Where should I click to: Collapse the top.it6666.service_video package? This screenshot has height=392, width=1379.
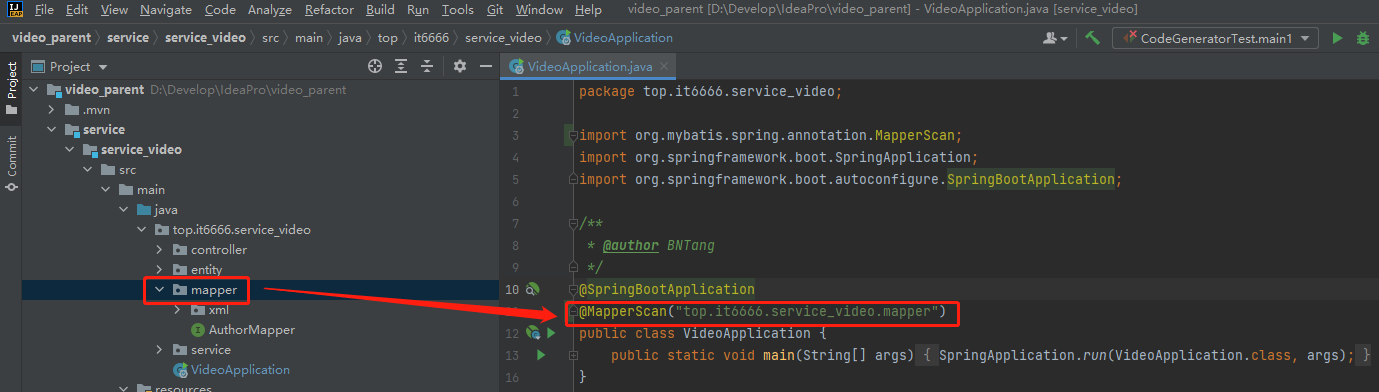(141, 229)
